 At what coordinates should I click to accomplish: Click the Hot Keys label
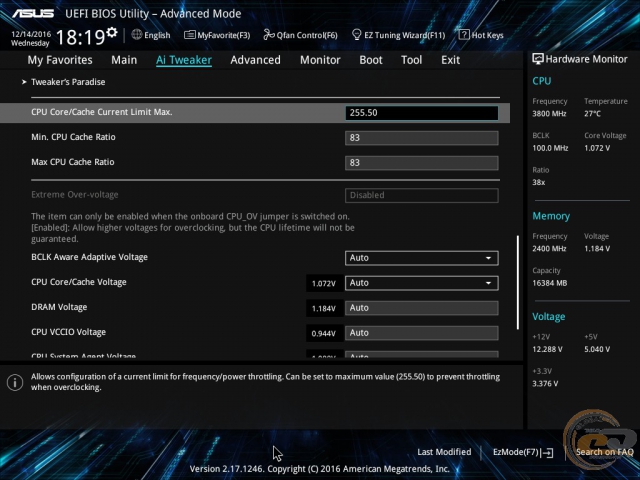[487, 35]
